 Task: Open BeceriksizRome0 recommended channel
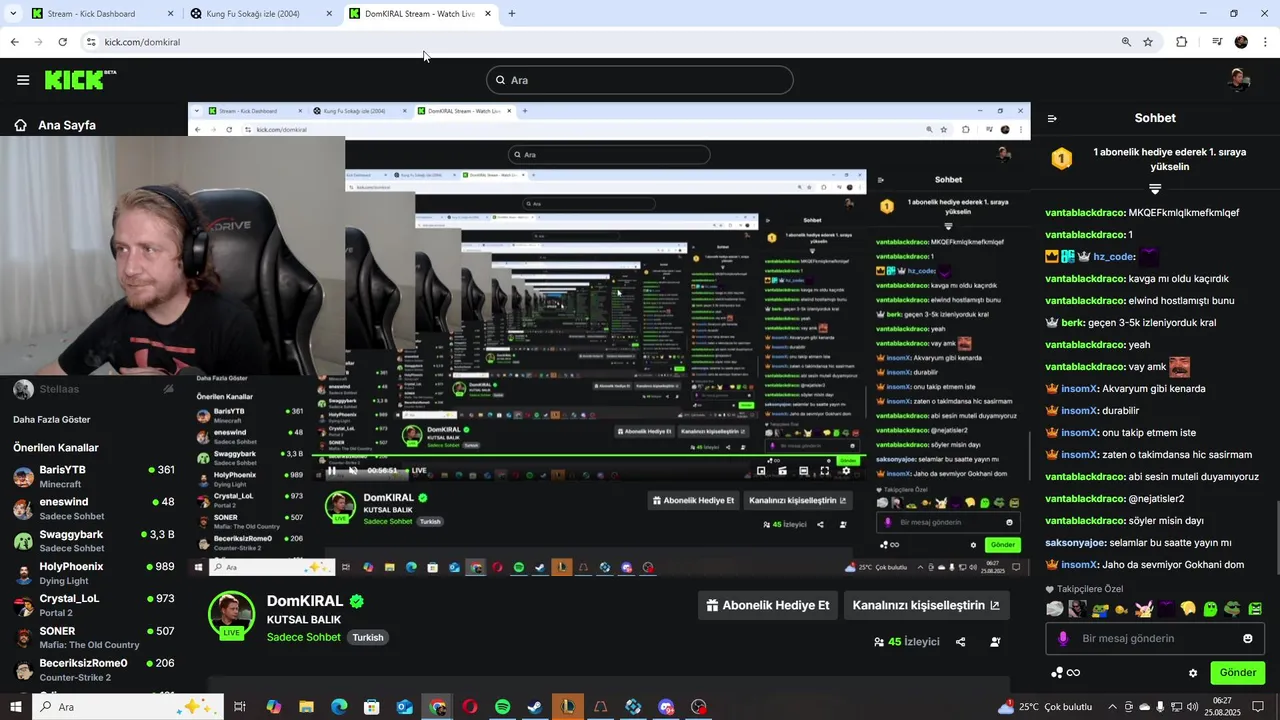click(x=94, y=669)
